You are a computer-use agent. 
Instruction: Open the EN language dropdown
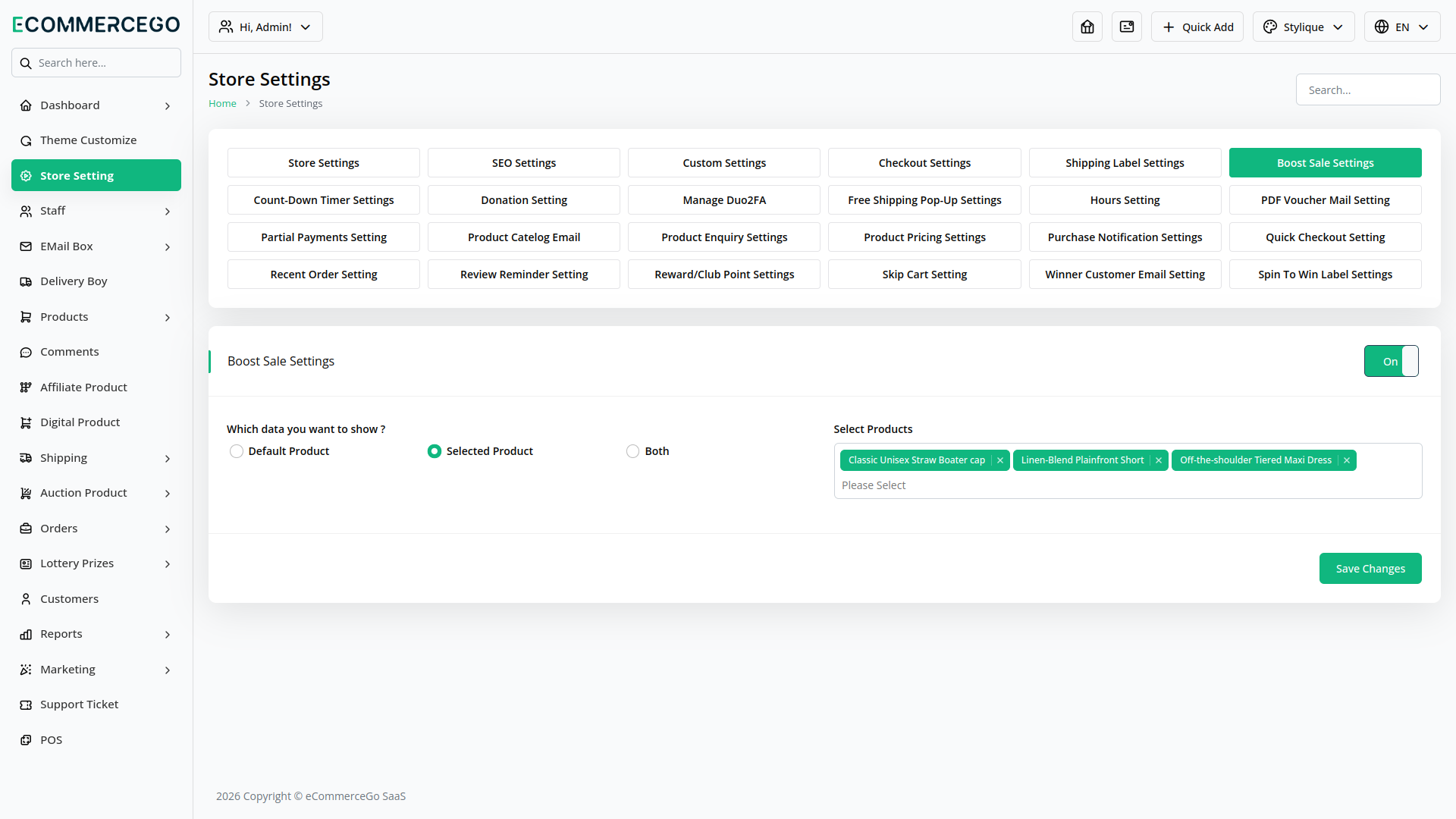coord(1402,27)
